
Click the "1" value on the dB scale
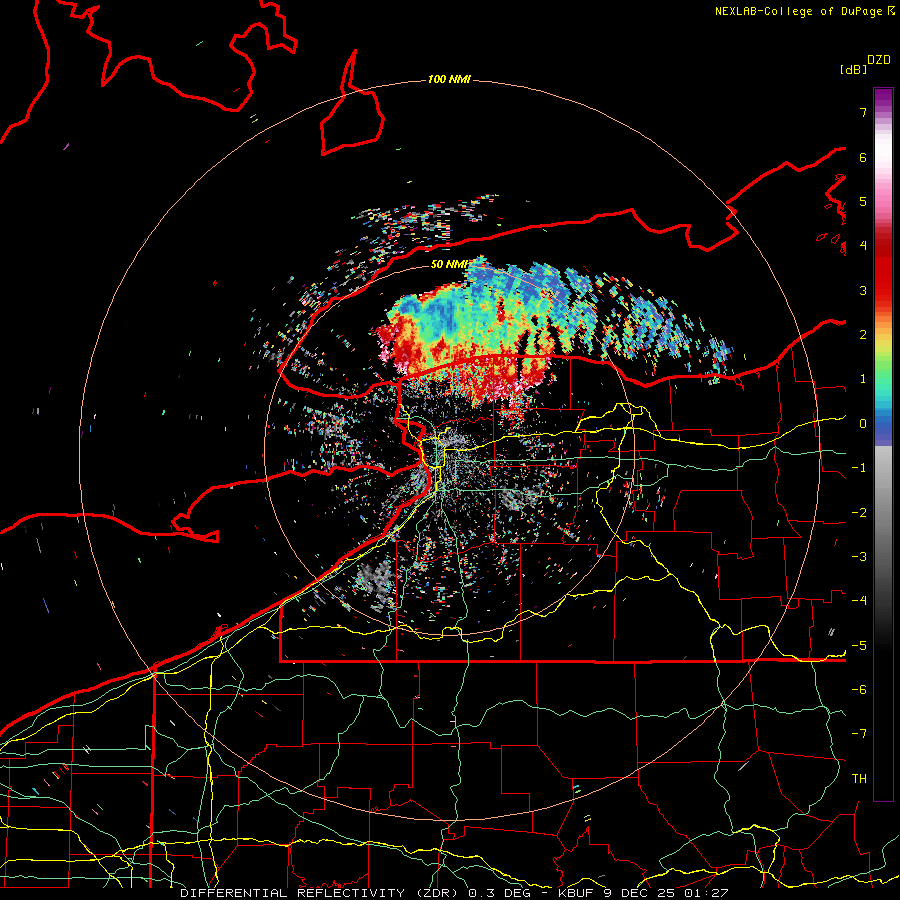(x=863, y=379)
